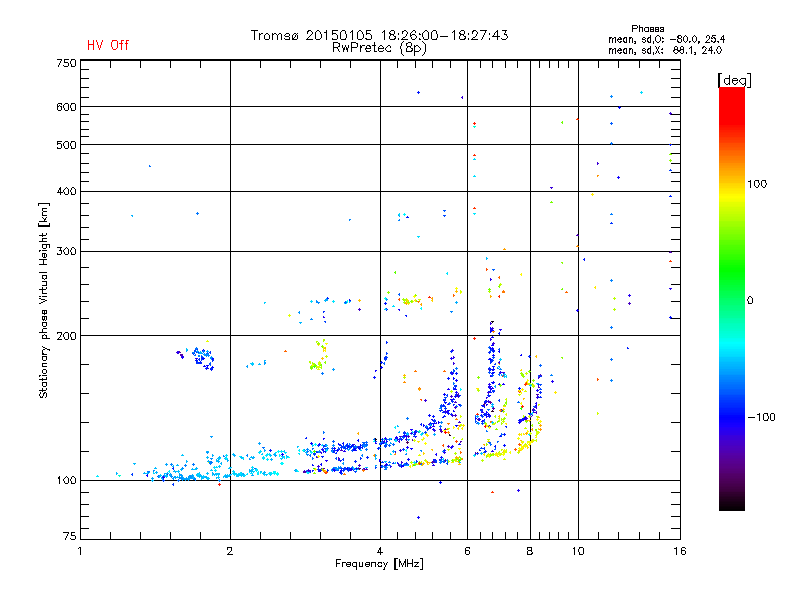Click y-axis tick label '600'

66,107
